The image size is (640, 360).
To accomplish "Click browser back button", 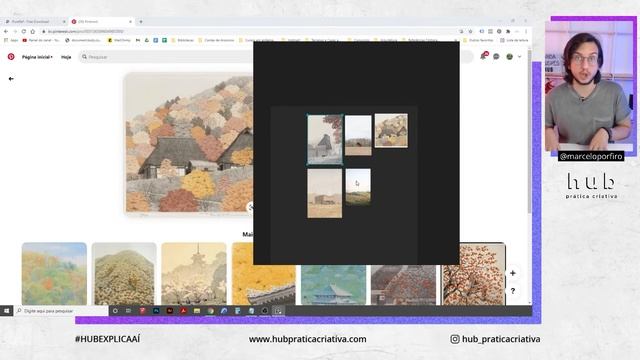I will (x=6, y=31).
